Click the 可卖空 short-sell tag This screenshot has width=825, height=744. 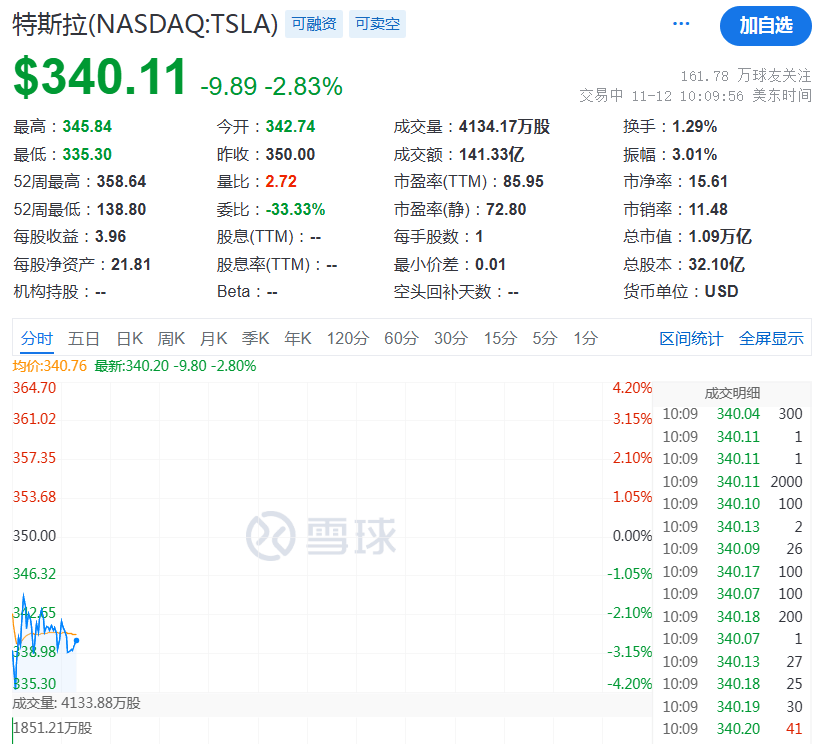(377, 24)
